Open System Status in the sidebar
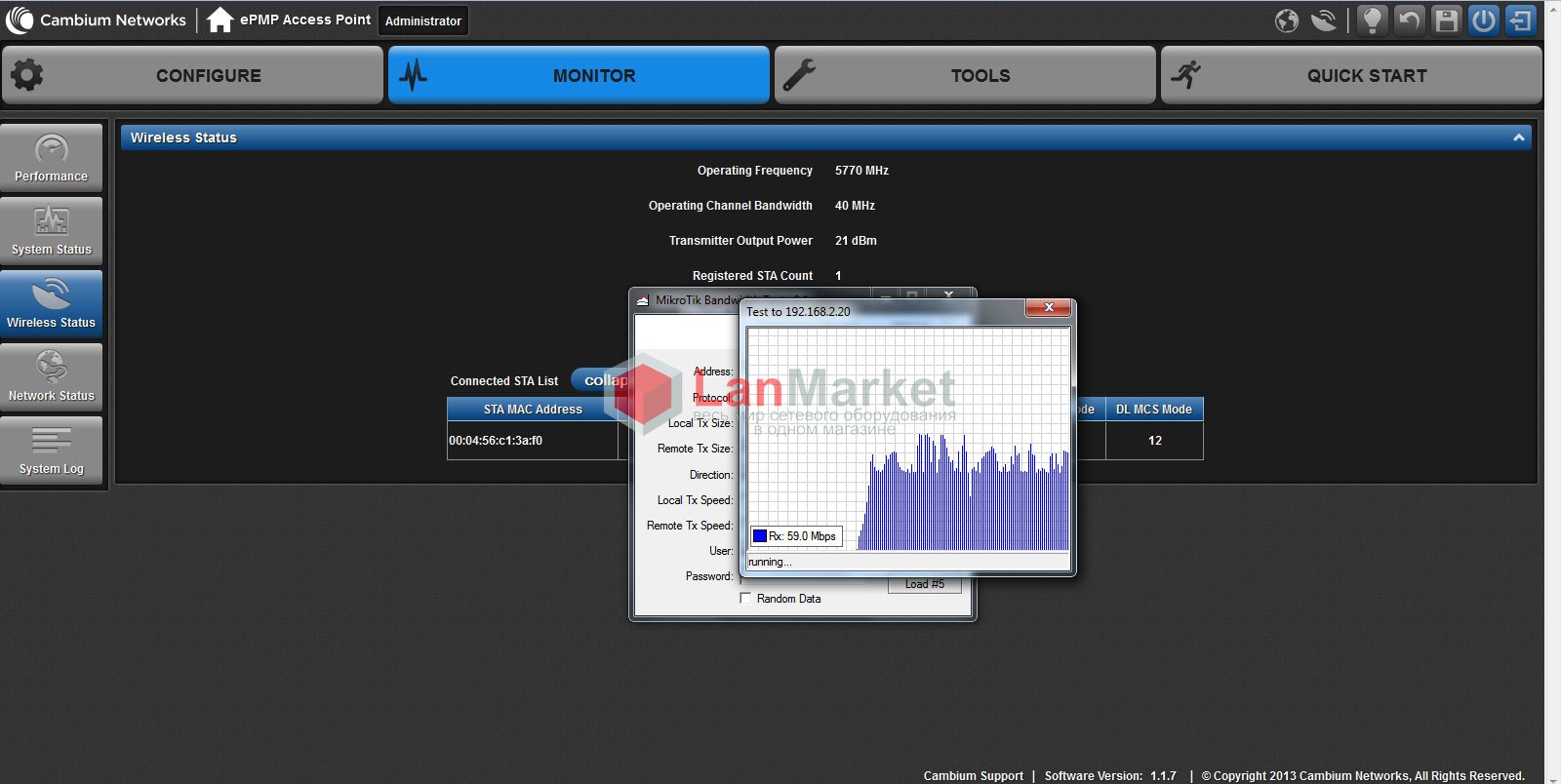Image resolution: width=1561 pixels, height=784 pixels. coord(52,231)
